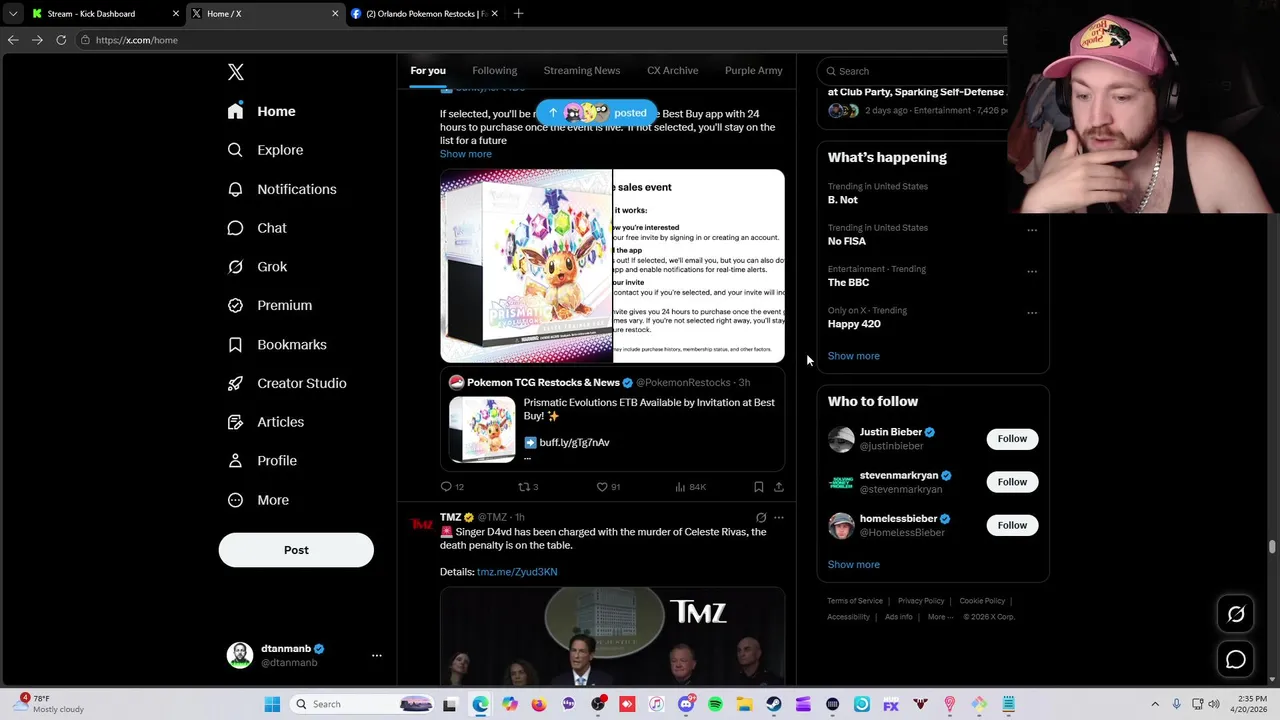The height and width of the screenshot is (720, 1280).
Task: Switch to the Following tab
Action: point(494,71)
